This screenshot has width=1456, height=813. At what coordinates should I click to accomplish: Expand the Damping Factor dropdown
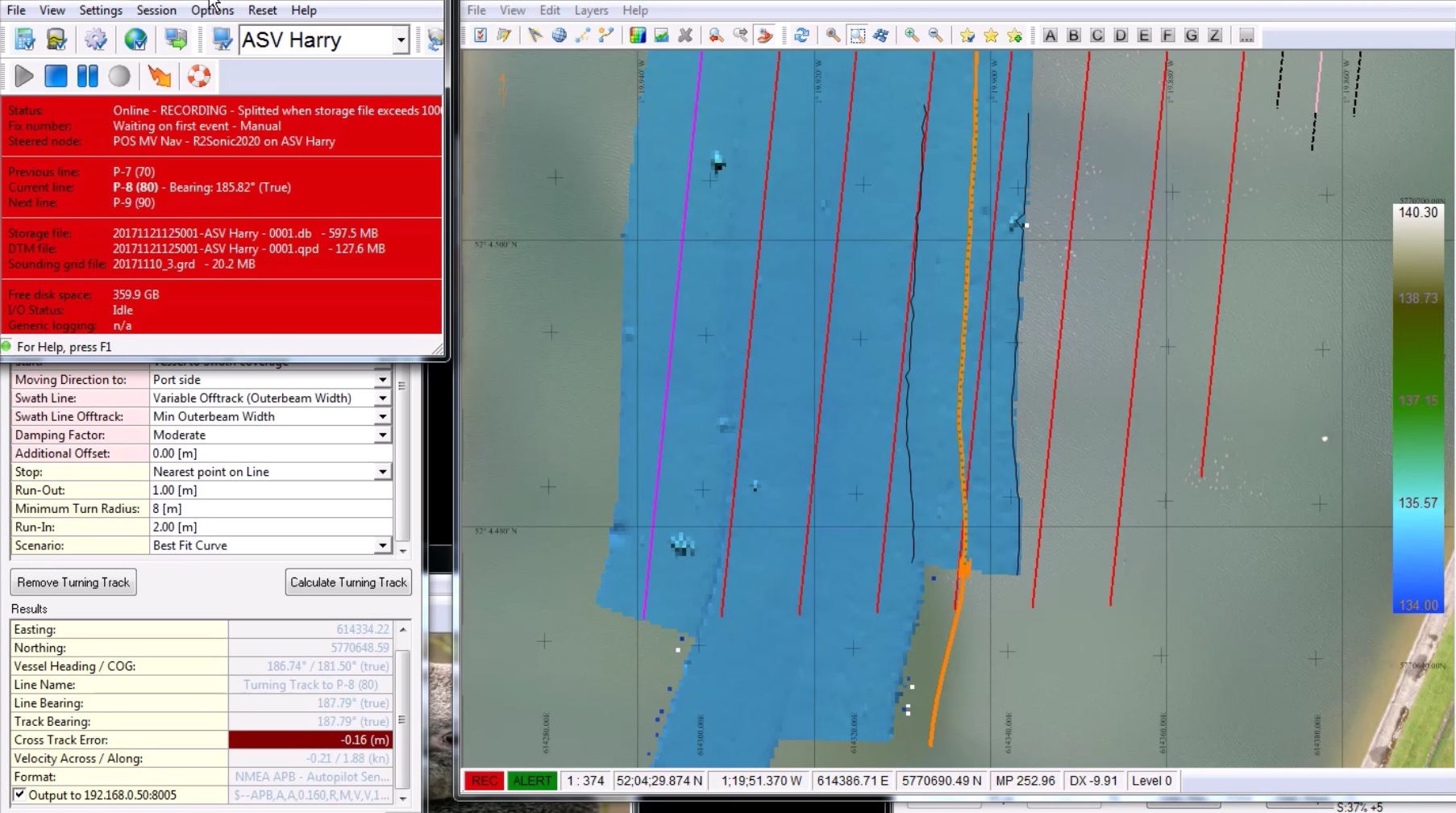pyautogui.click(x=382, y=436)
